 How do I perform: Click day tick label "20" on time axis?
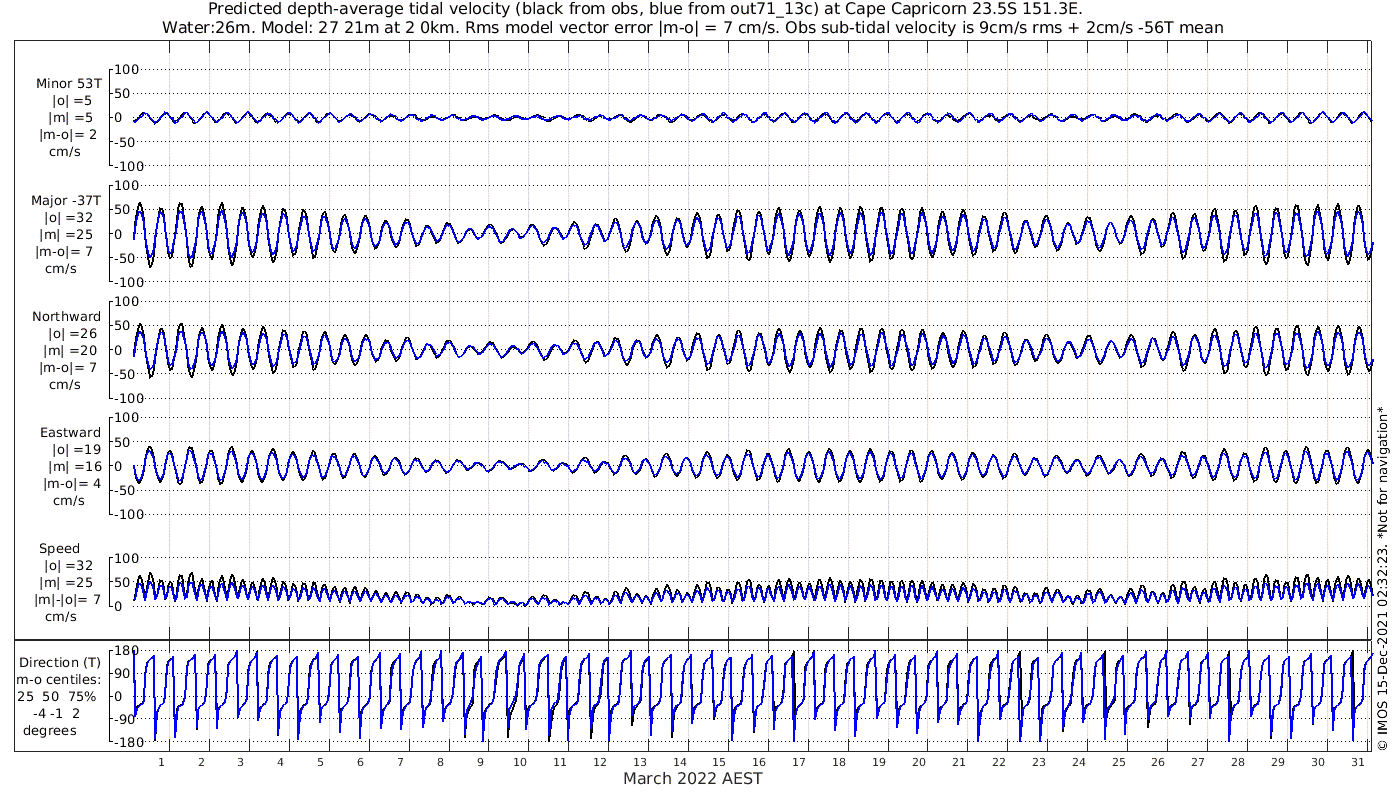[918, 762]
